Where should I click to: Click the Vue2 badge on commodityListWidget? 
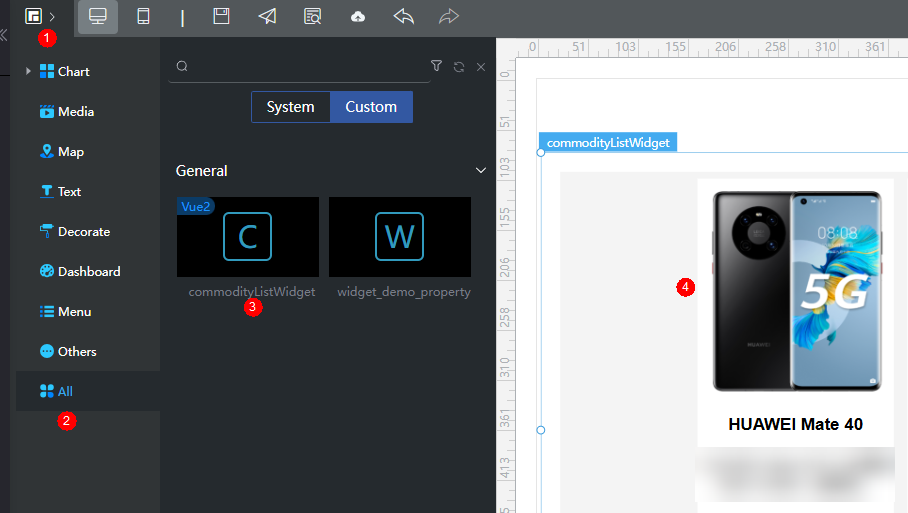point(196,206)
